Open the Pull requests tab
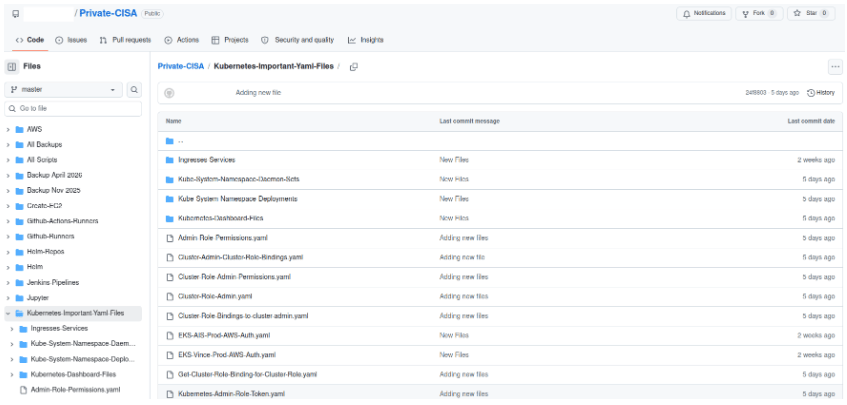 125,40
